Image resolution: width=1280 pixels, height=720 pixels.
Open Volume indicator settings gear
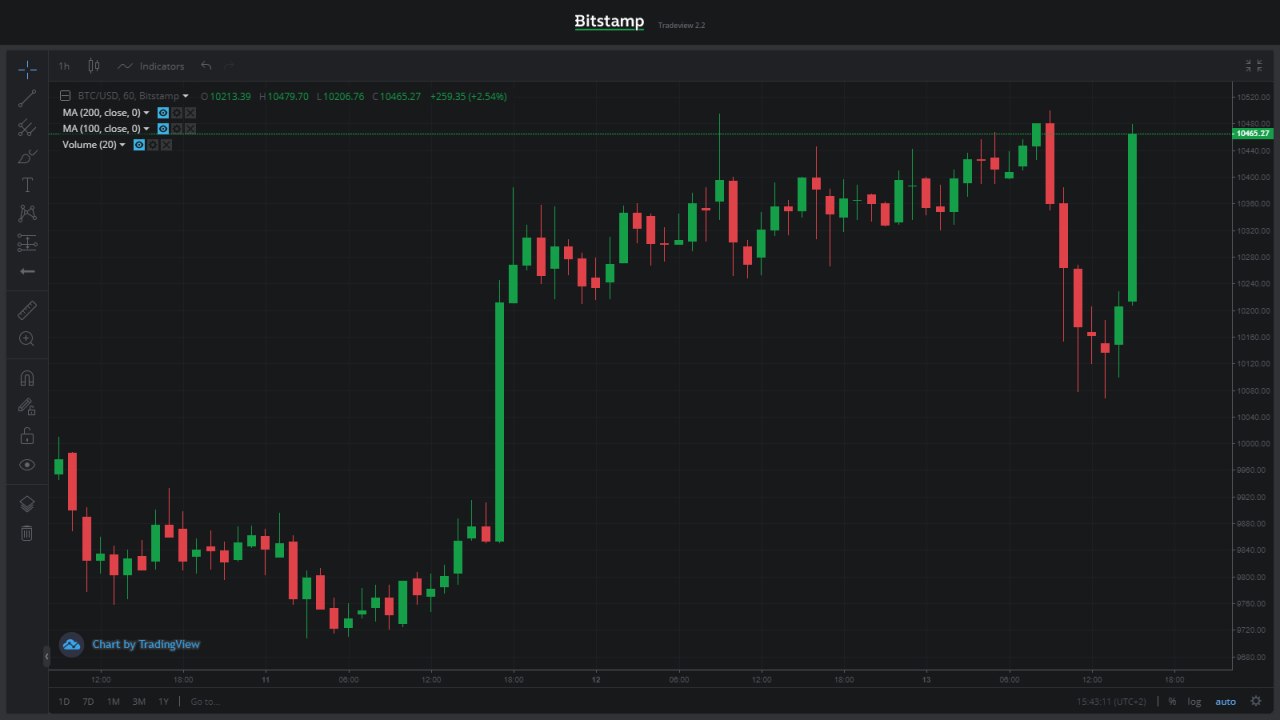153,145
